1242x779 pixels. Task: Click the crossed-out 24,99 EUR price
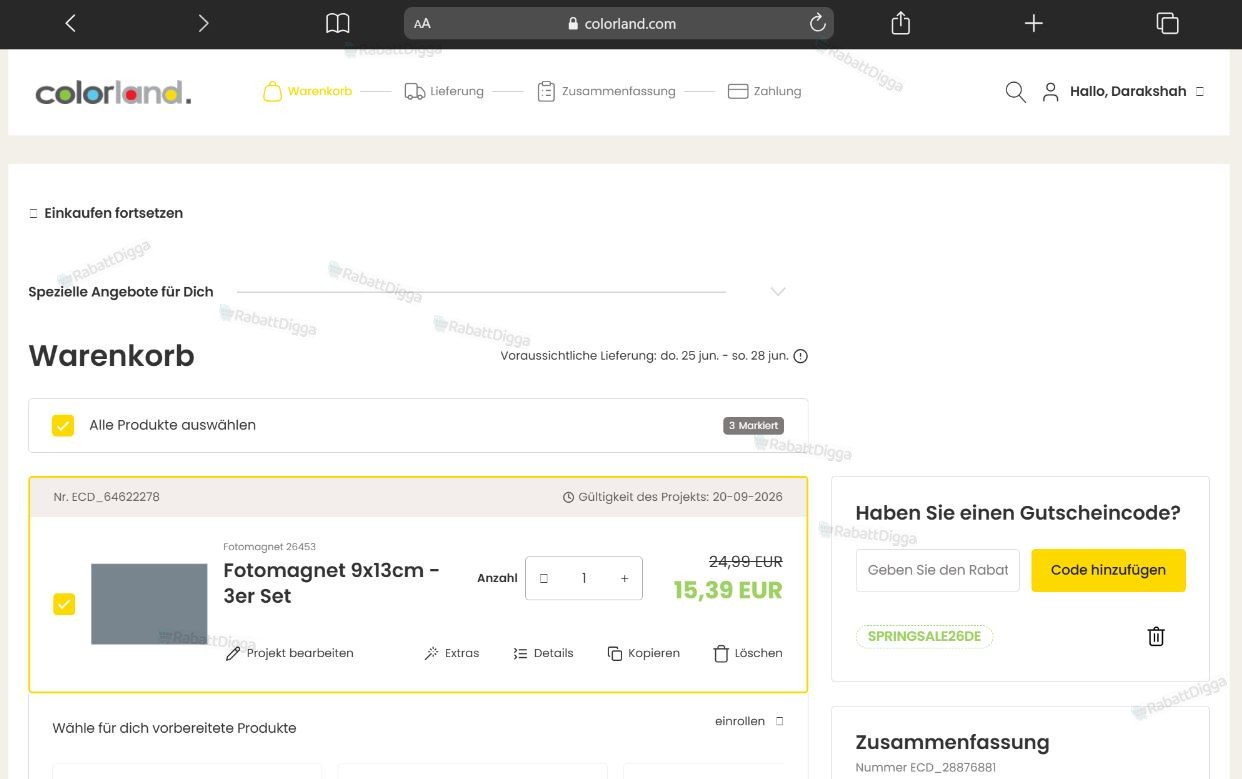click(x=745, y=562)
